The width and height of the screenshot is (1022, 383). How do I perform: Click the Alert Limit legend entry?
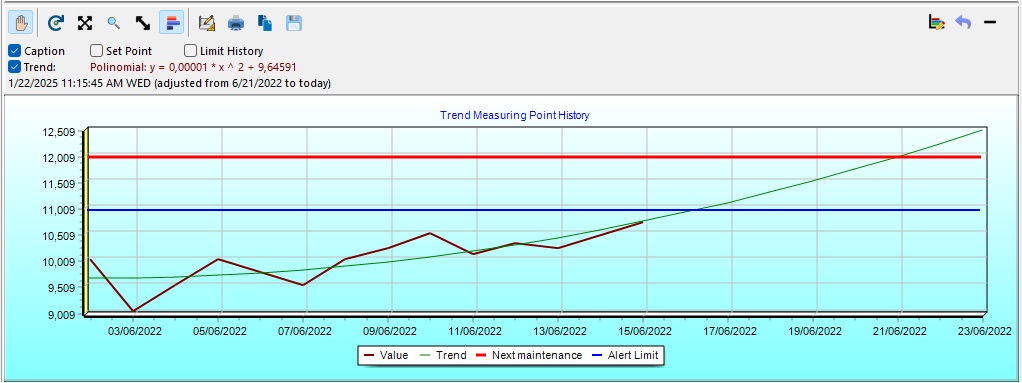pyautogui.click(x=624, y=355)
